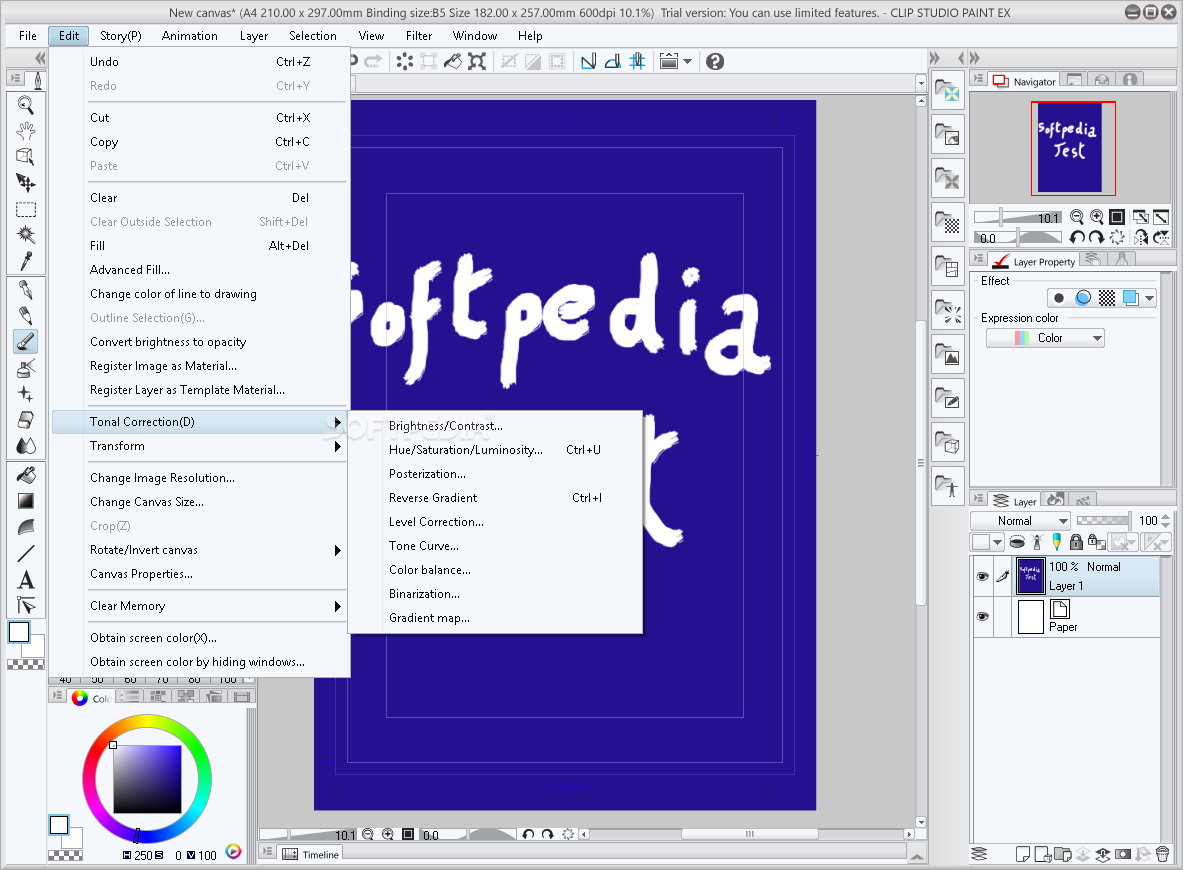Expand the Clear Memory submenu
Viewport: 1183px width, 870px height.
pos(337,606)
